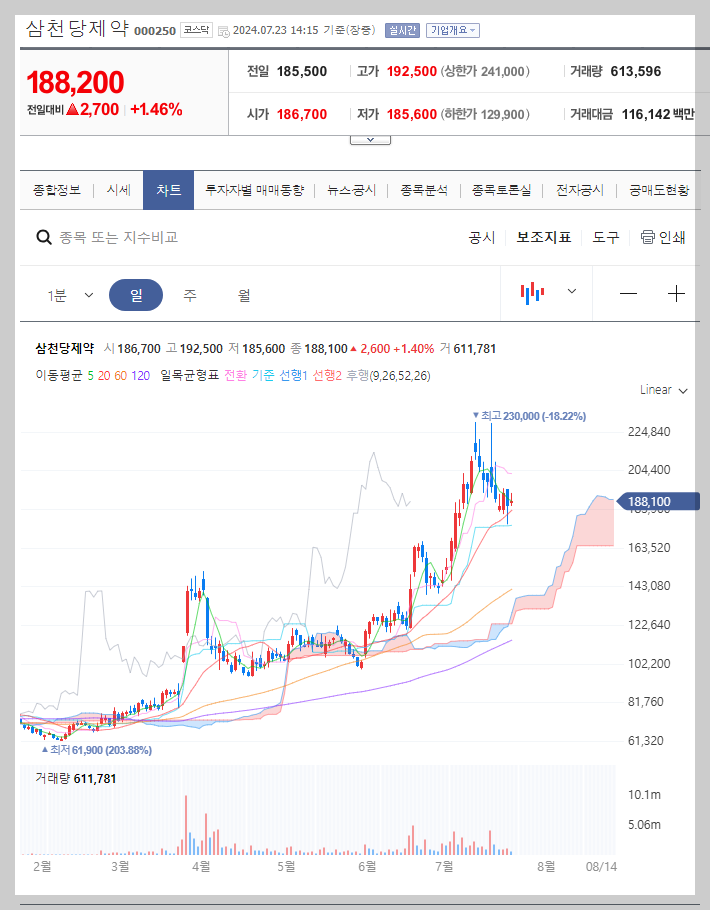Click the 이동평균 indicator label
Image resolution: width=710 pixels, height=910 pixels.
point(59,375)
